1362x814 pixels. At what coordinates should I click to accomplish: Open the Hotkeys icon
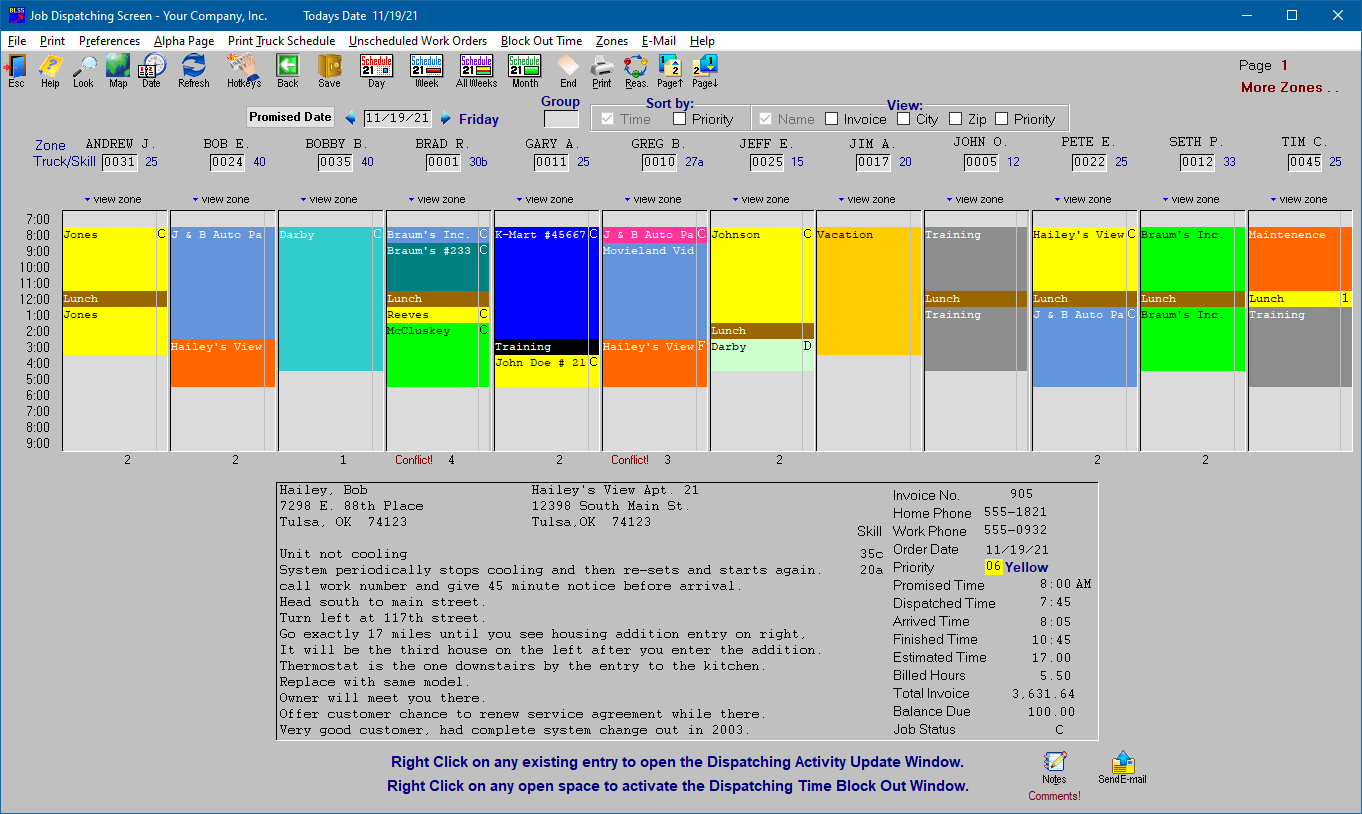pyautogui.click(x=243, y=70)
